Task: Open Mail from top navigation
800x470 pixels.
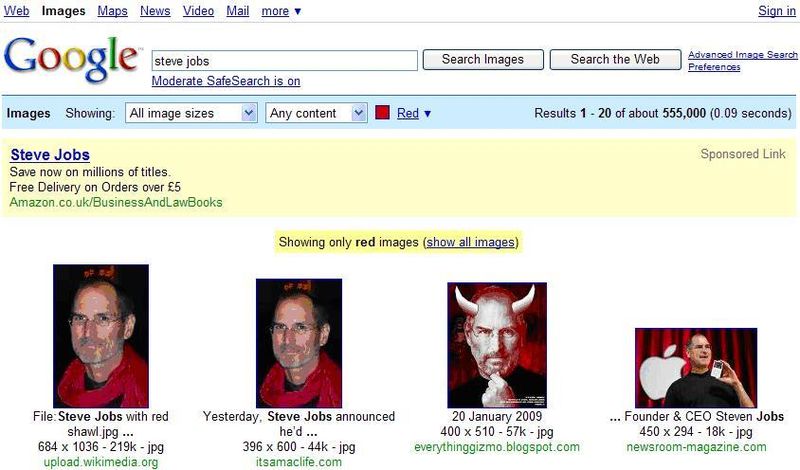Action: pyautogui.click(x=238, y=11)
